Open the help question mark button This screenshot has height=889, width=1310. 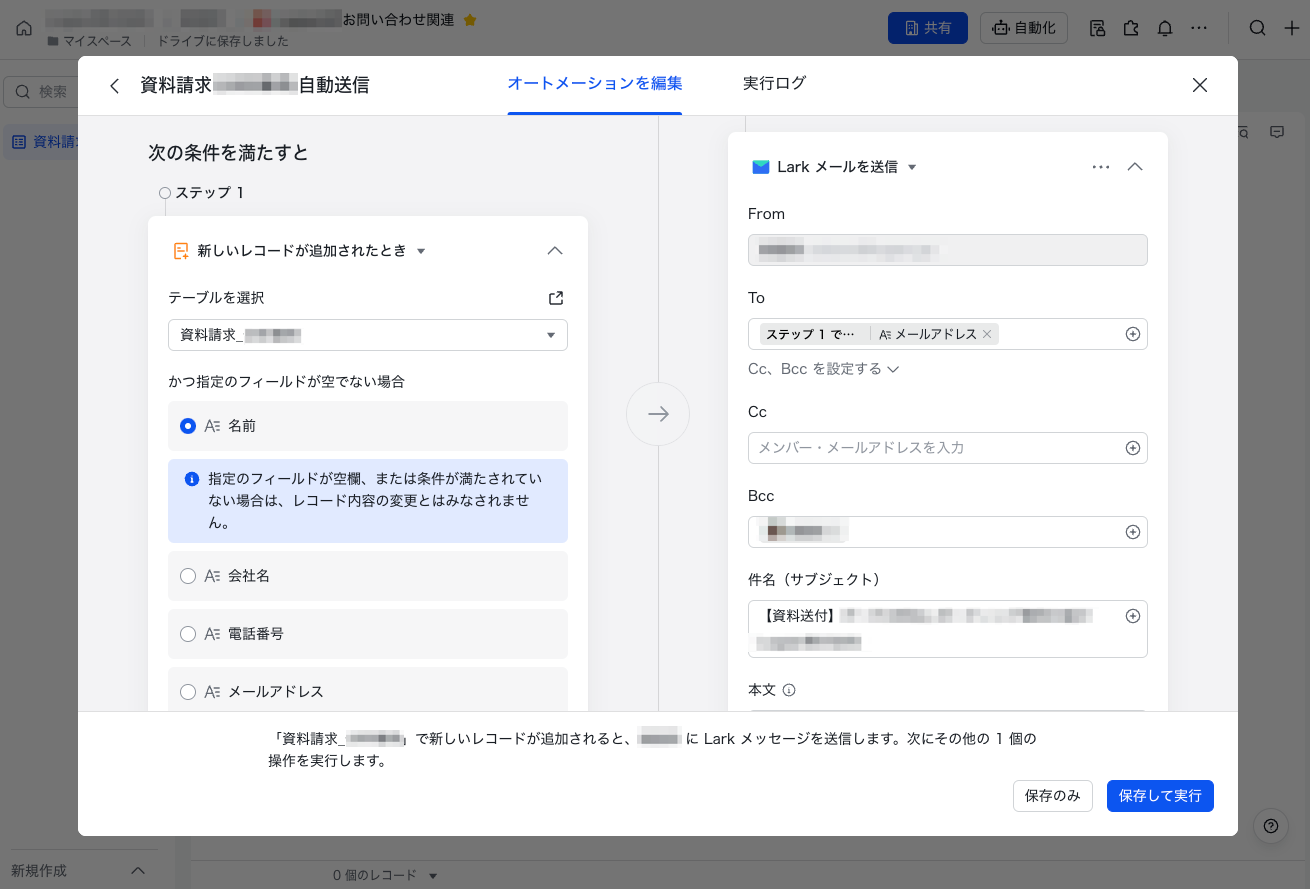click(1271, 826)
